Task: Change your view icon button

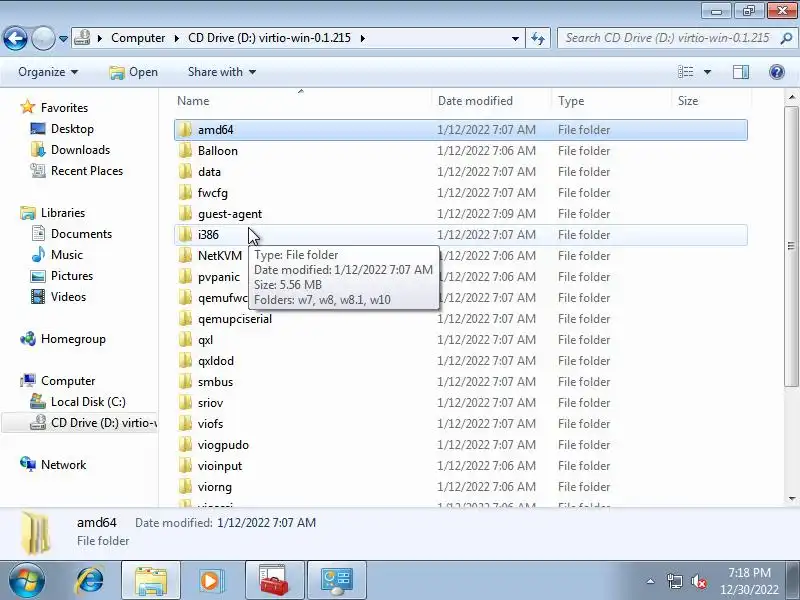Action: click(x=686, y=72)
